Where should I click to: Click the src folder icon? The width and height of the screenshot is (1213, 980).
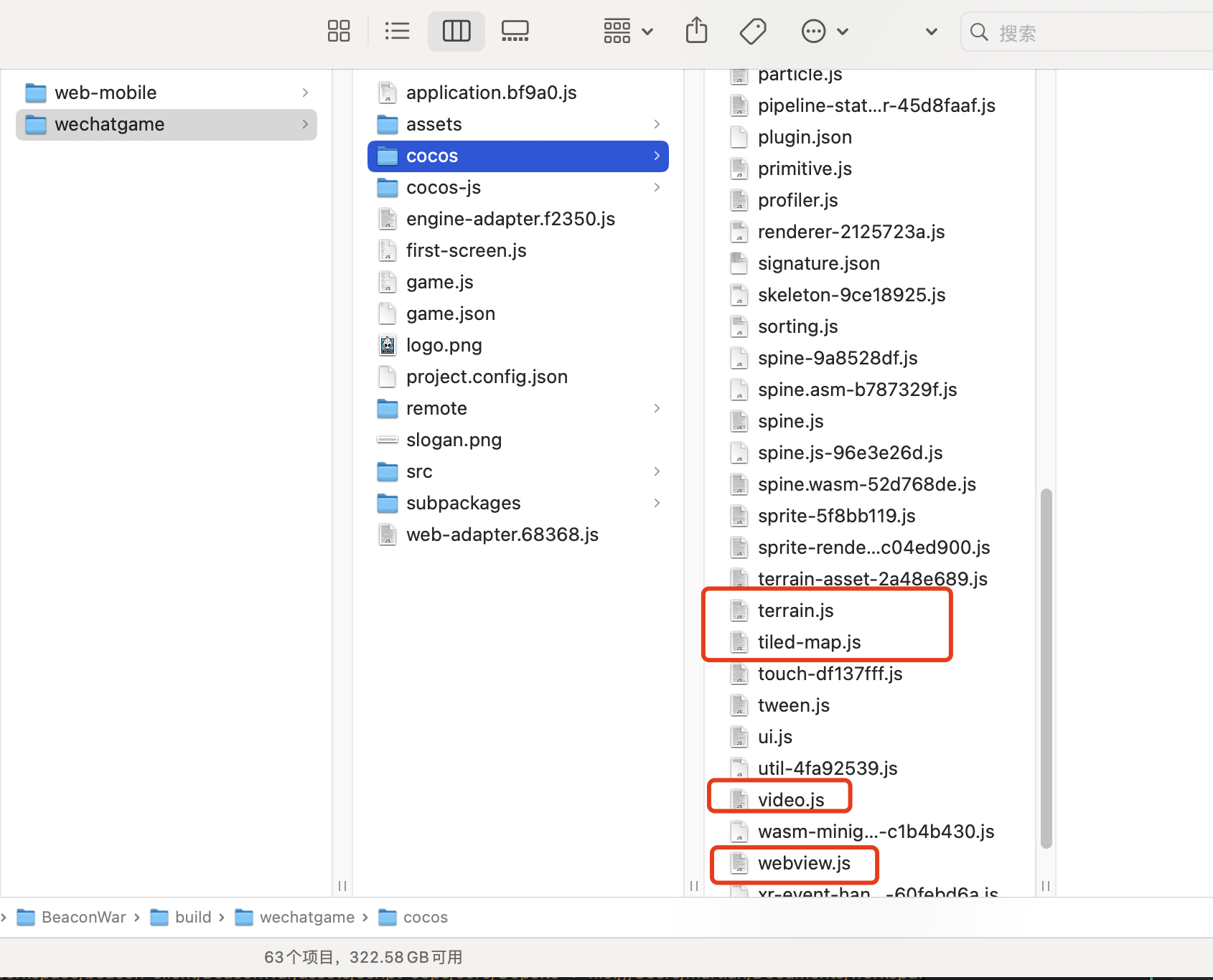point(388,471)
